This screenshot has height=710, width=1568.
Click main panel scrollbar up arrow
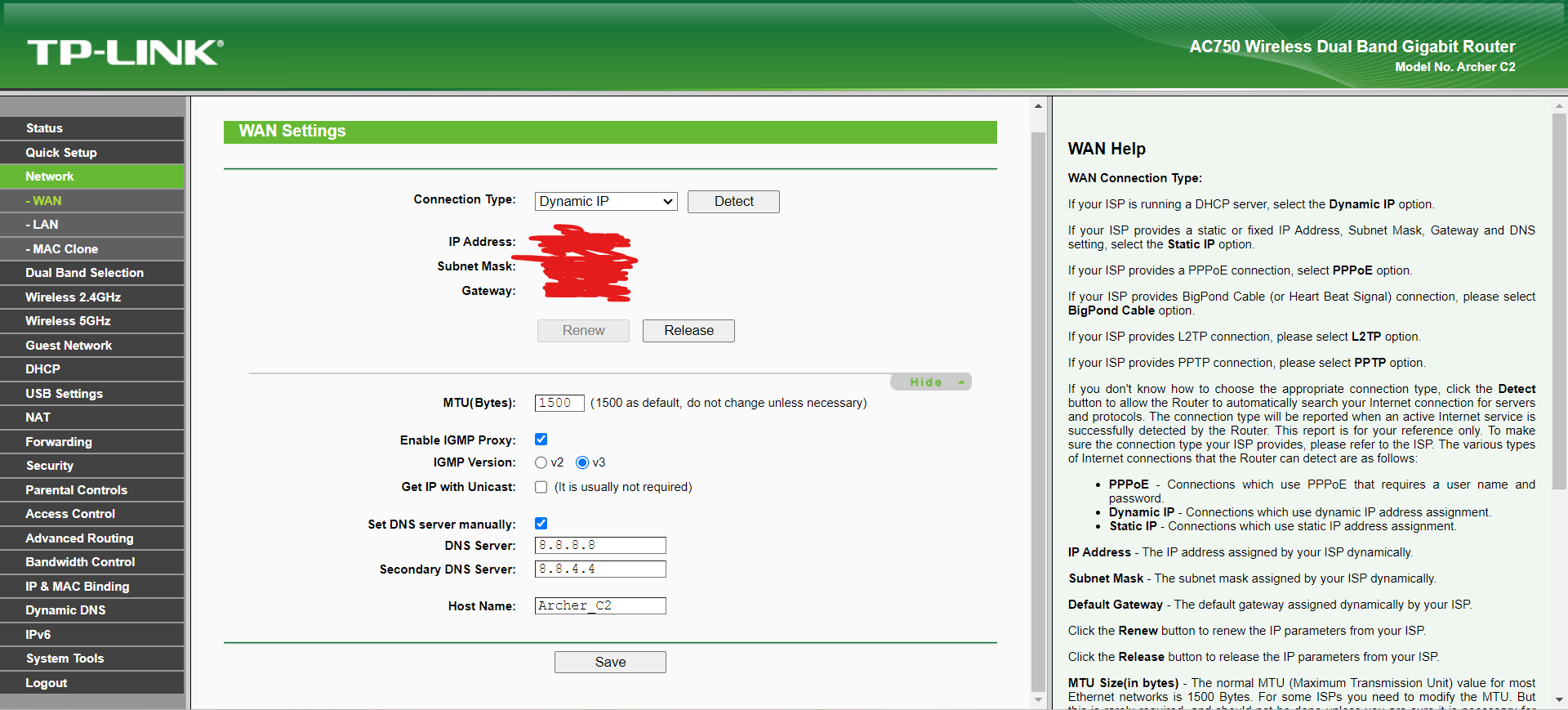(1038, 106)
